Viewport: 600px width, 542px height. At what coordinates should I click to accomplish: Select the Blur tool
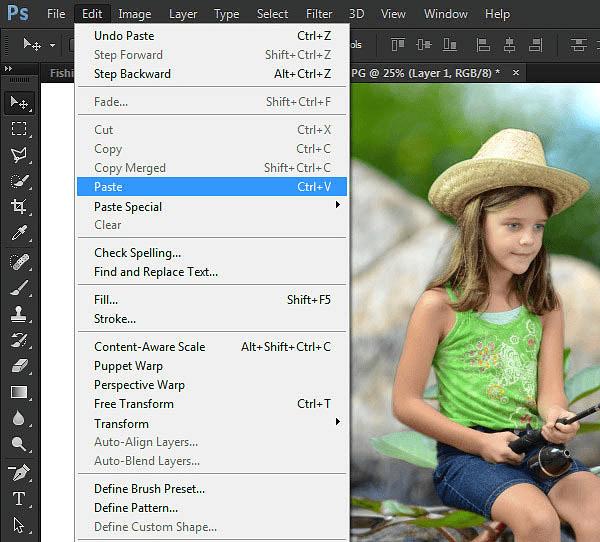tap(19, 418)
